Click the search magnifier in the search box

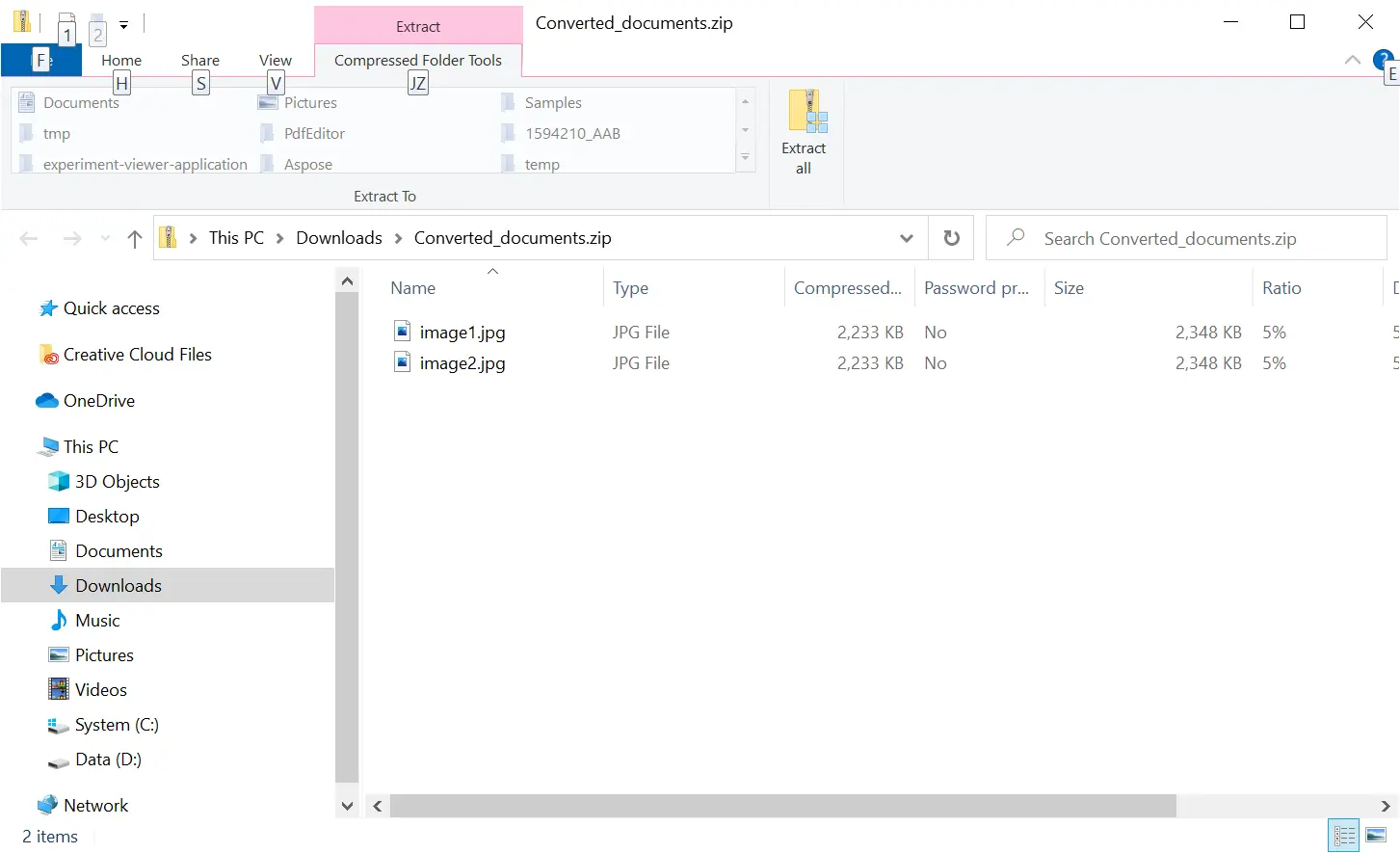[x=1015, y=237]
